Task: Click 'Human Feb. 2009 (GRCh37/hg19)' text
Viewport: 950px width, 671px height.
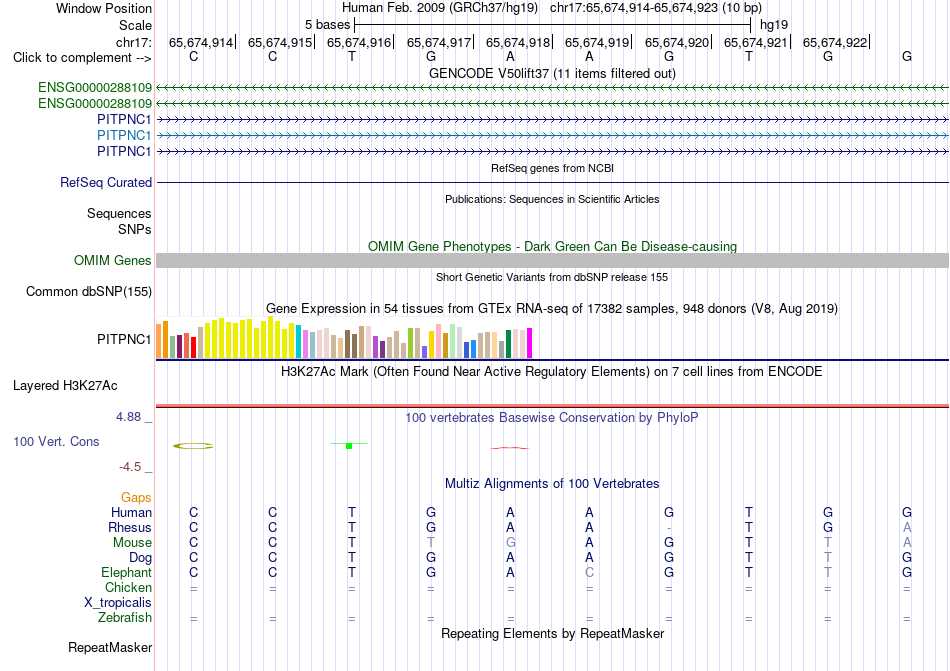Action: coord(440,8)
